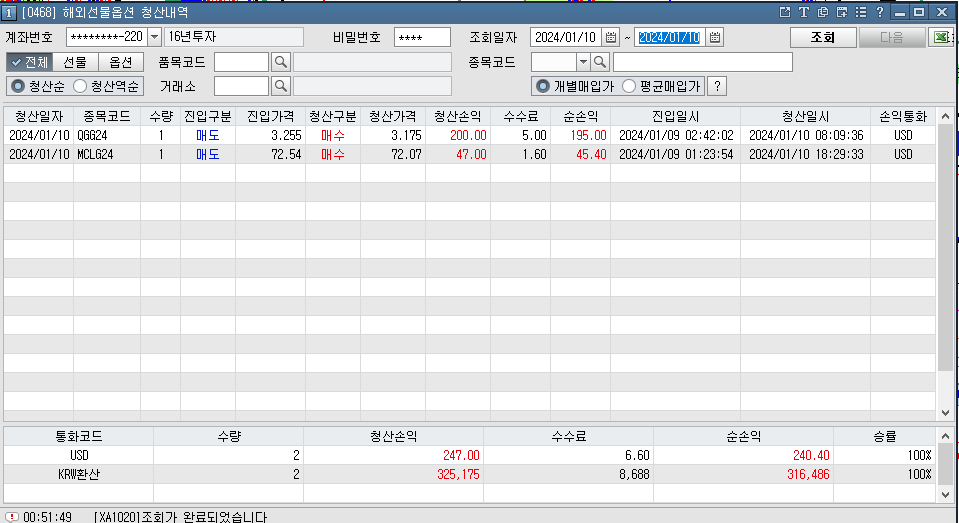959x523 pixels.
Task: Click the 승률 summary column header
Action: [884, 436]
